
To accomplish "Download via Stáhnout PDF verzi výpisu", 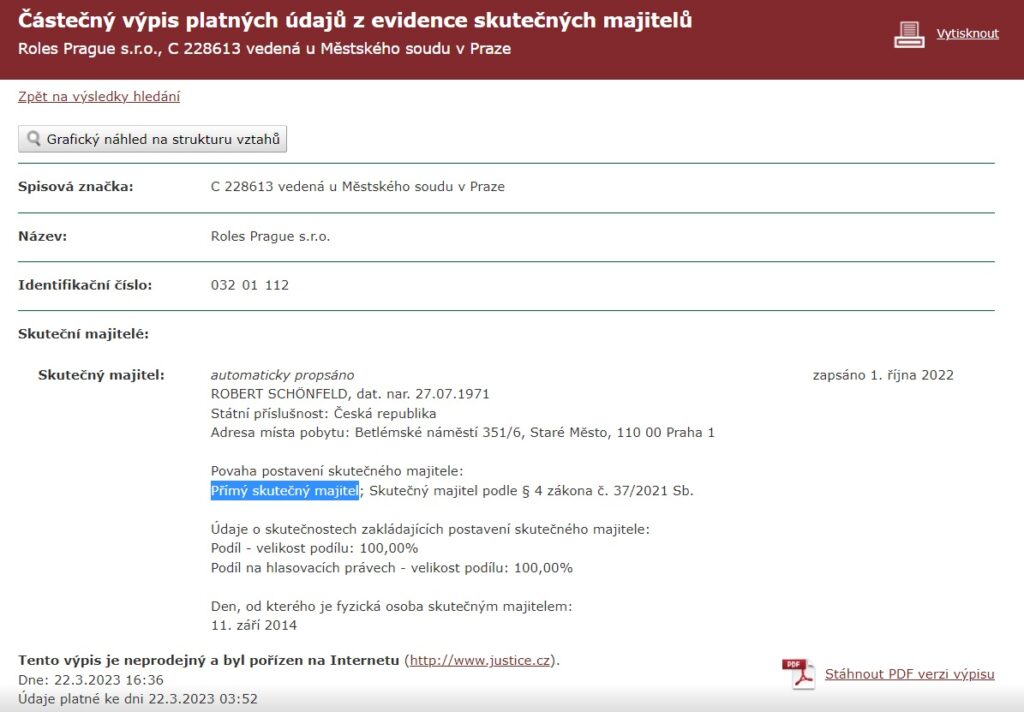I will [x=909, y=674].
